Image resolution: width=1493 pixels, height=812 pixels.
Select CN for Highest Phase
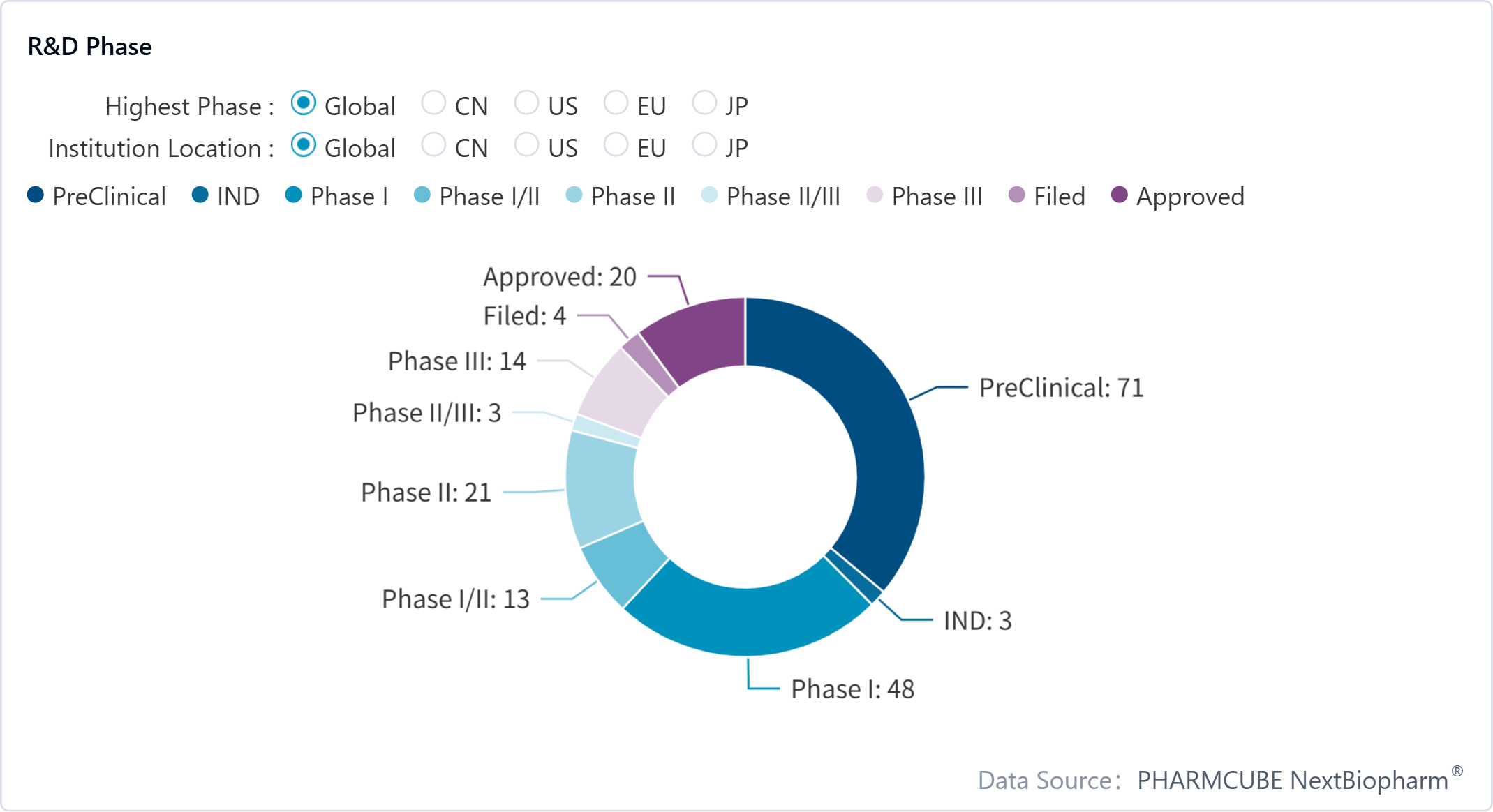pos(433,103)
